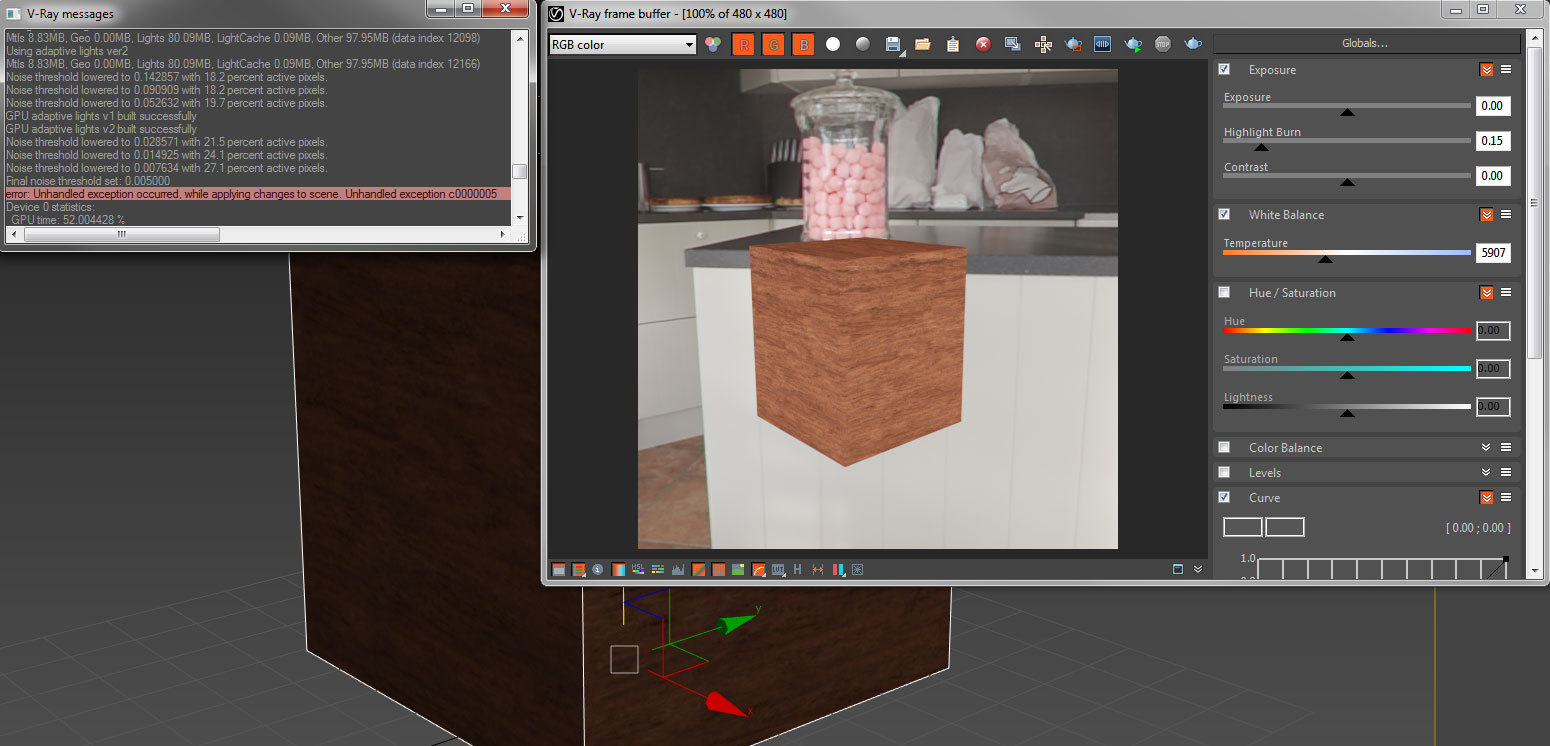1550x746 pixels.
Task: Adjust the Temperature slider
Action: pyautogui.click(x=1347, y=255)
